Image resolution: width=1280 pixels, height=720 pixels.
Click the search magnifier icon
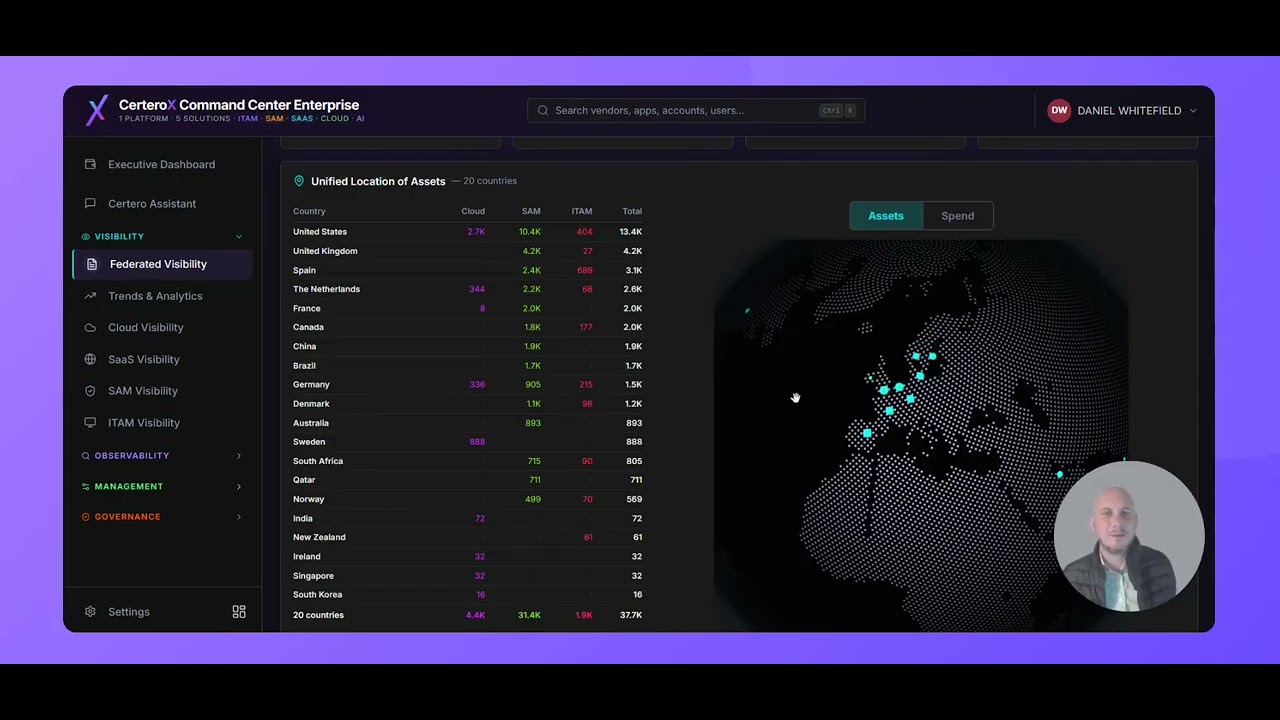(543, 110)
